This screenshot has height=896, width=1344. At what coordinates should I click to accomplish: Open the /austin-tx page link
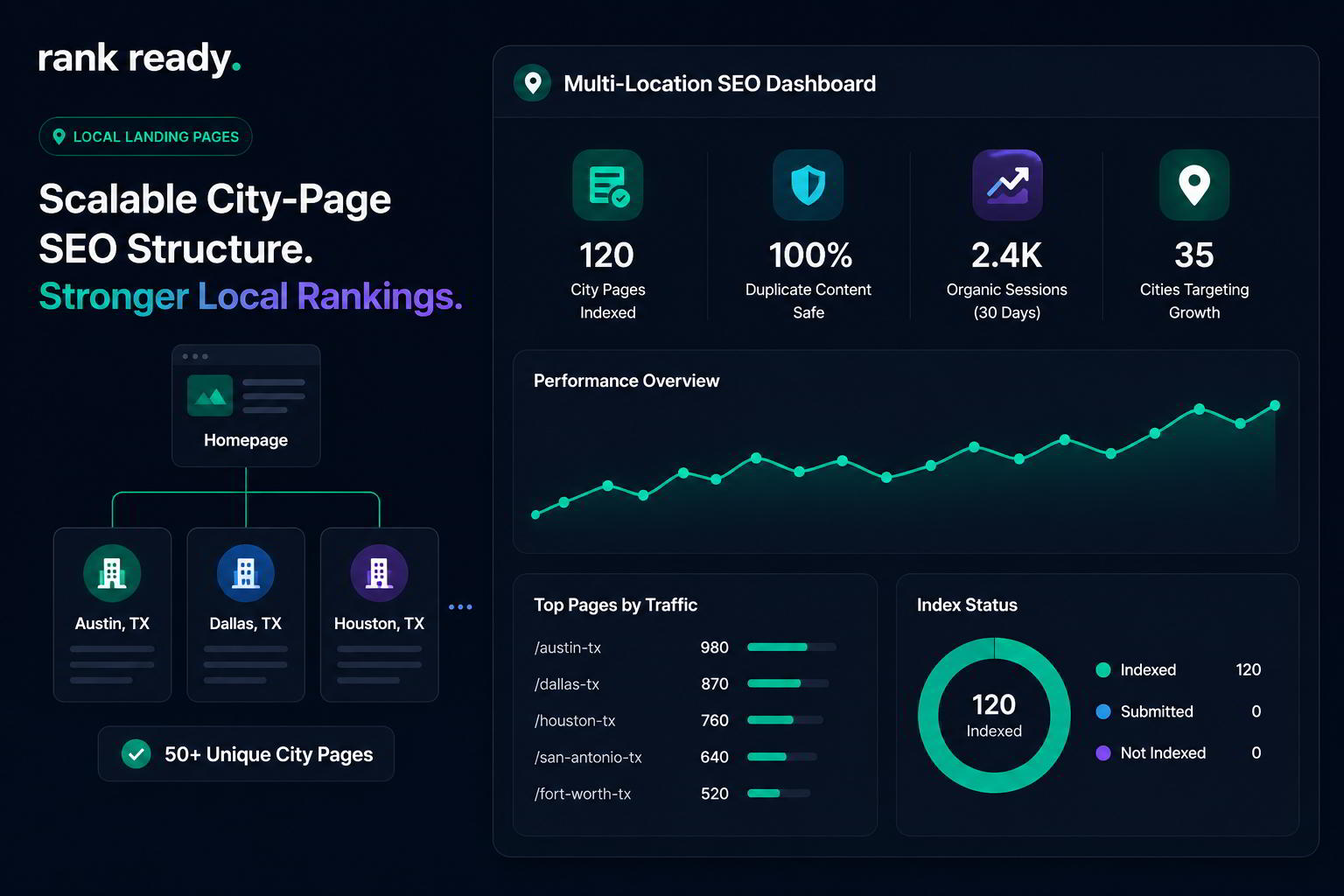pyautogui.click(x=568, y=647)
